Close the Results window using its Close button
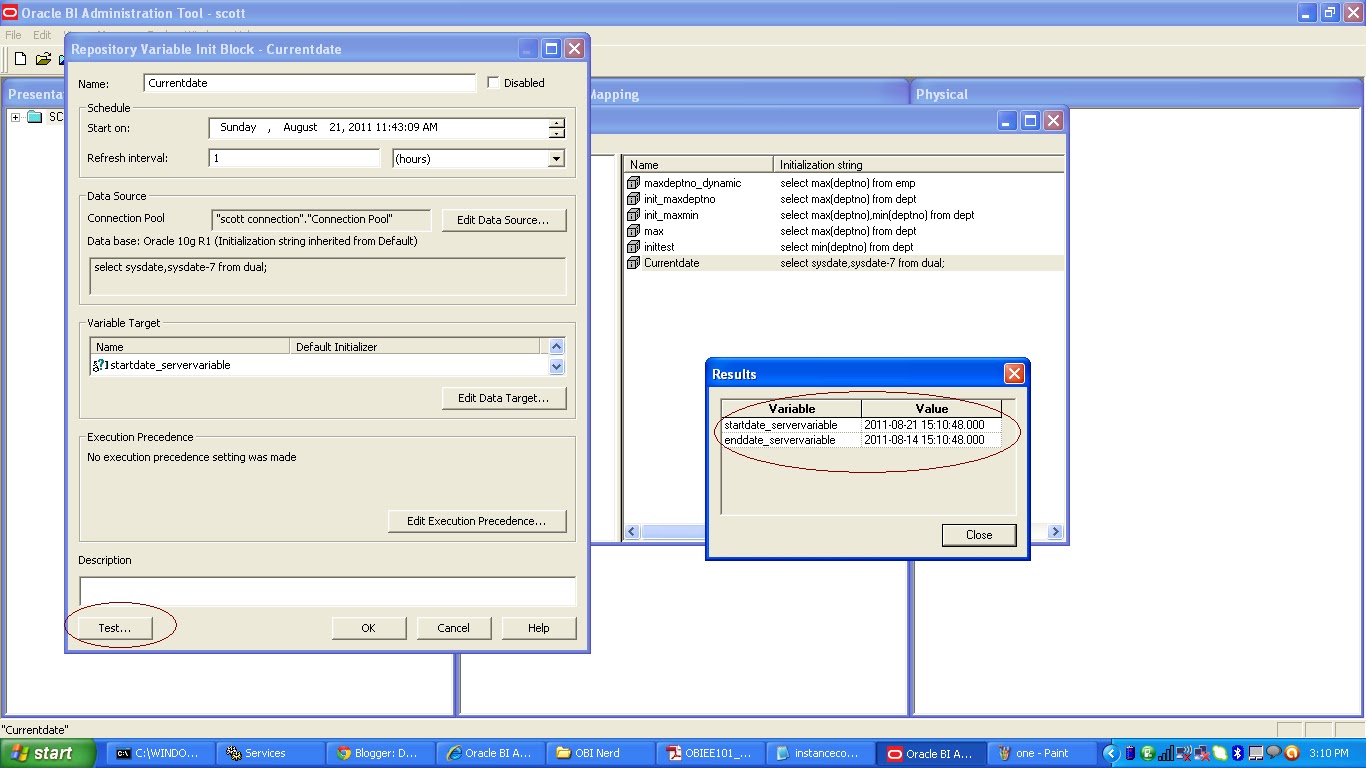This screenshot has height=768, width=1366. pyautogui.click(x=978, y=534)
